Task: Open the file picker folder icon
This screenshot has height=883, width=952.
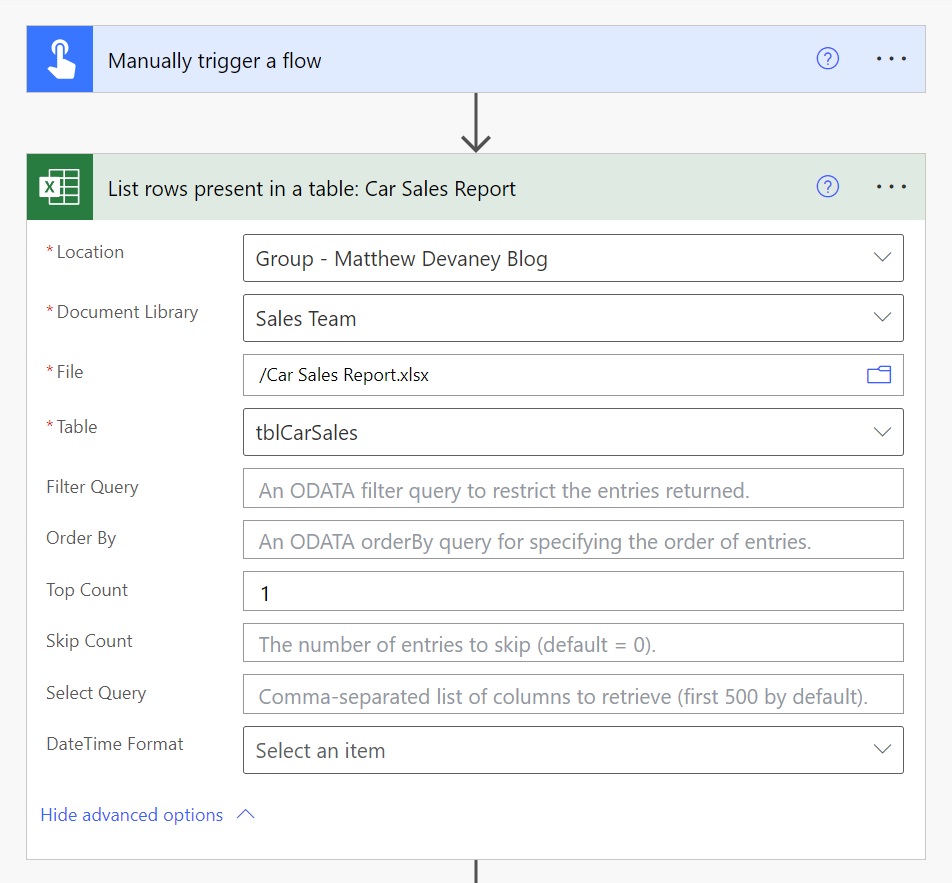Action: 879,375
